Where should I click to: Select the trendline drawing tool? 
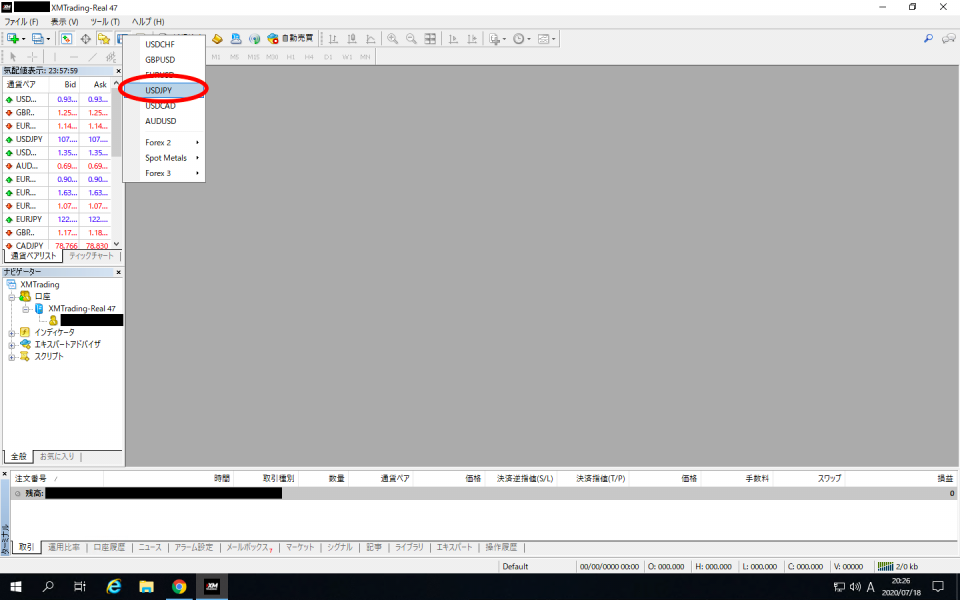pyautogui.click(x=93, y=57)
